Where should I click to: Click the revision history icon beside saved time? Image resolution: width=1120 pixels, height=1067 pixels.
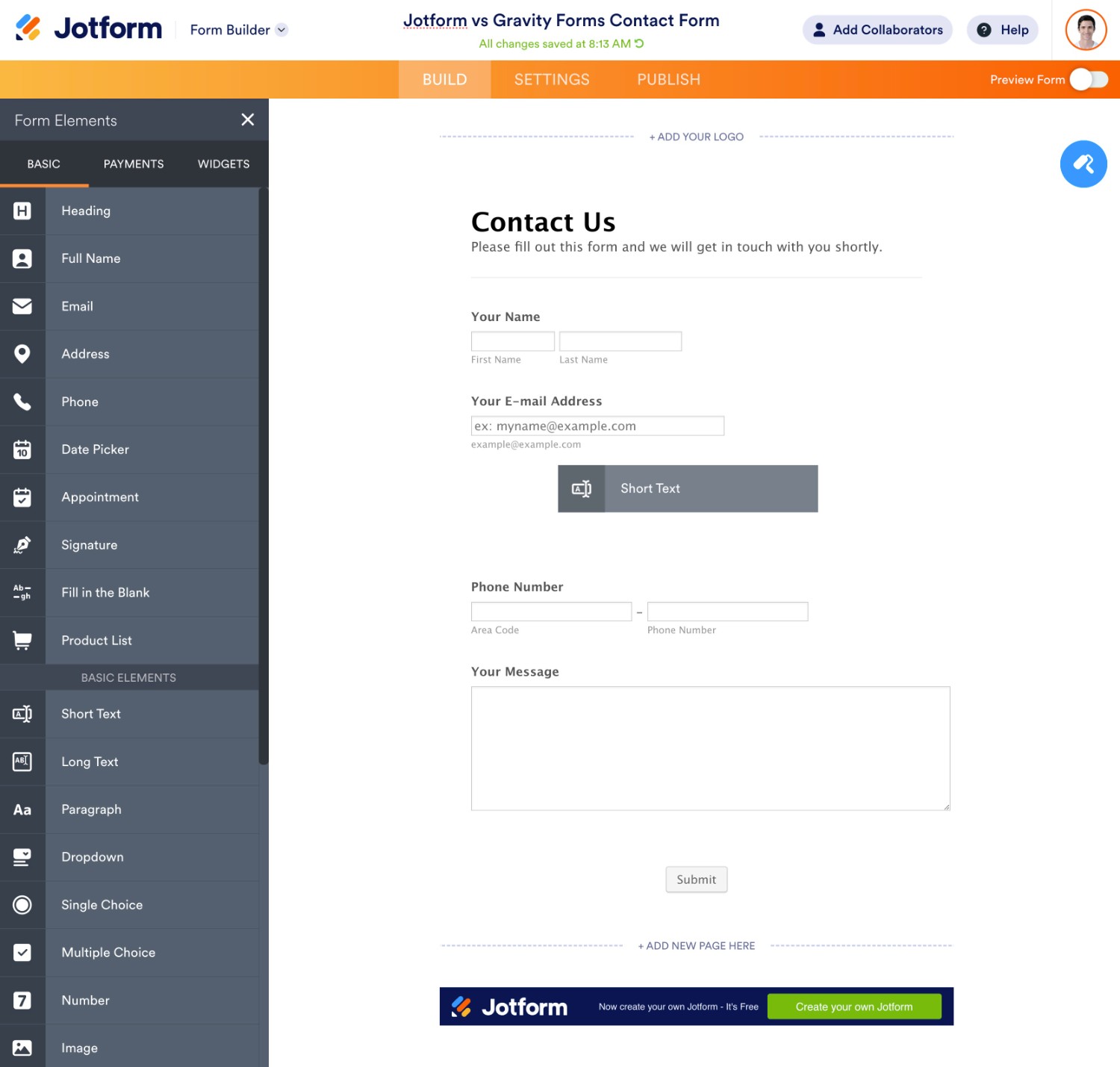639,43
